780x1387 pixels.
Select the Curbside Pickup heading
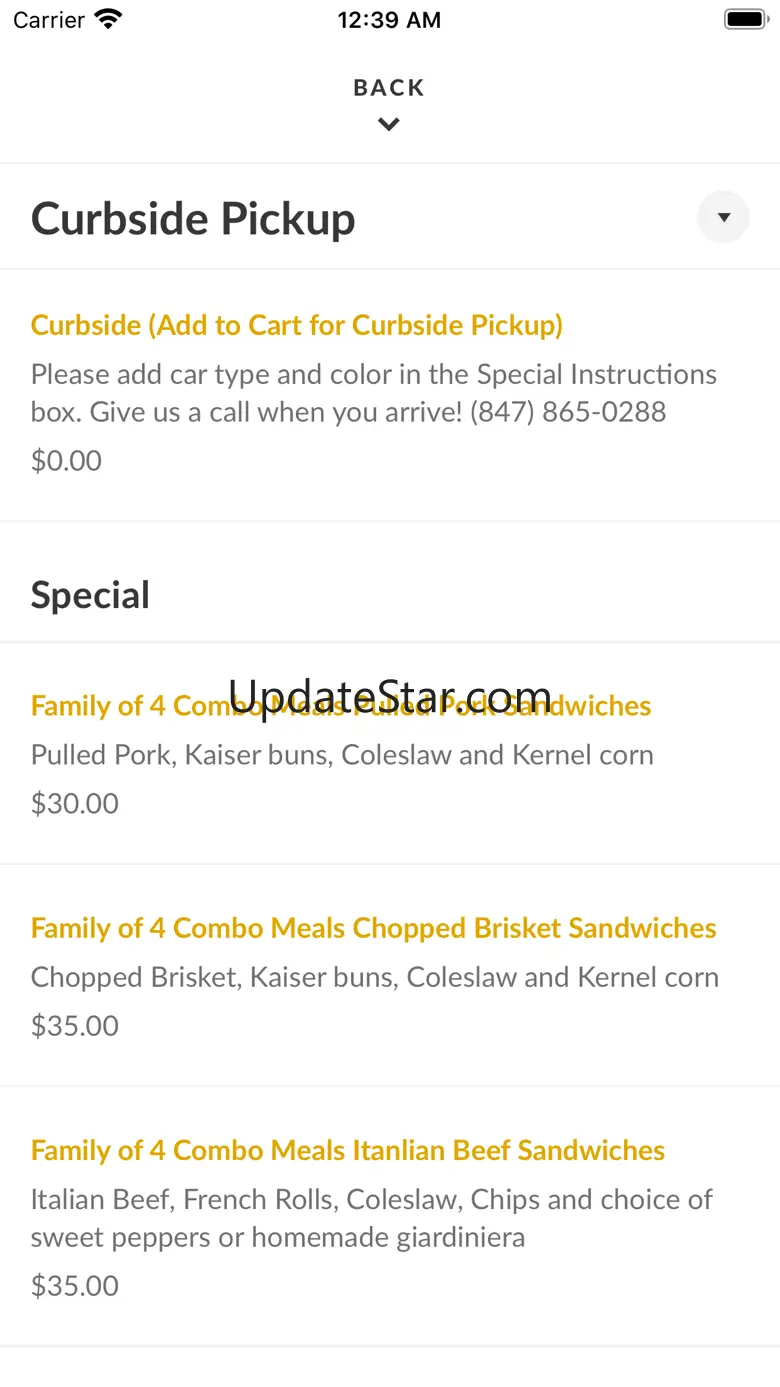point(193,219)
